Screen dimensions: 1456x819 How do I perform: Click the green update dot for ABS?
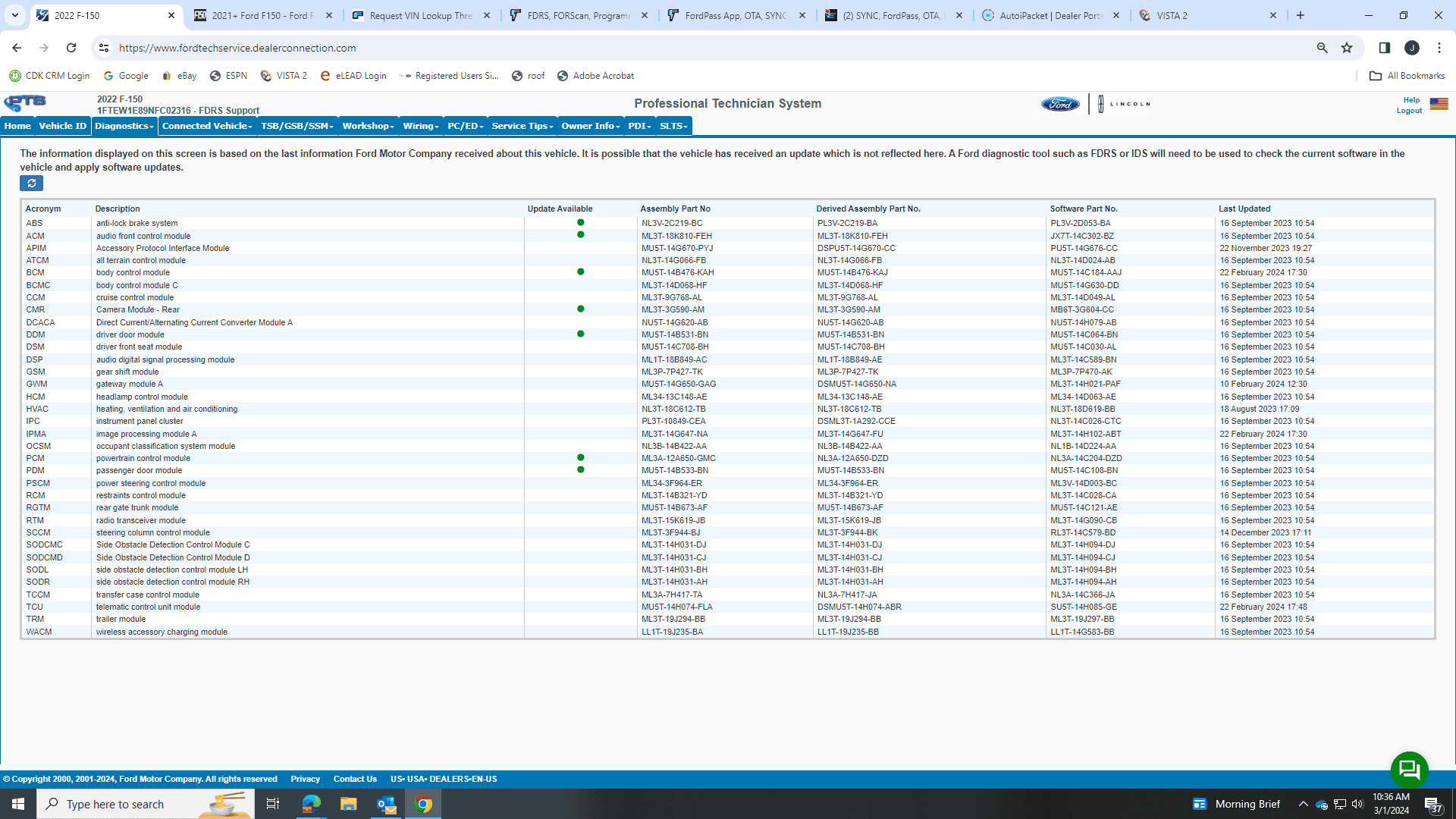(580, 222)
